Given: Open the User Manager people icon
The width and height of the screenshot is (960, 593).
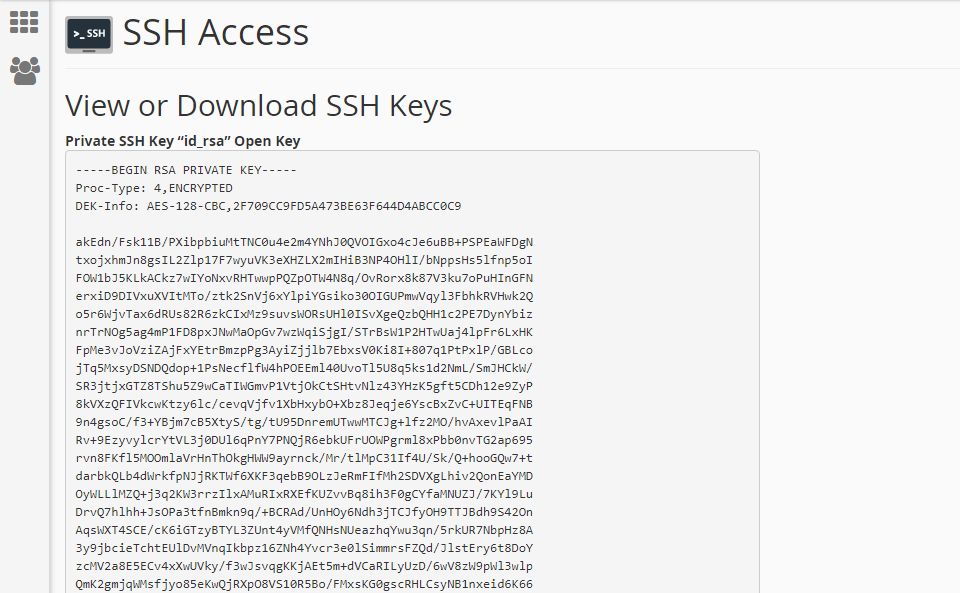Looking at the screenshot, I should [25, 71].
